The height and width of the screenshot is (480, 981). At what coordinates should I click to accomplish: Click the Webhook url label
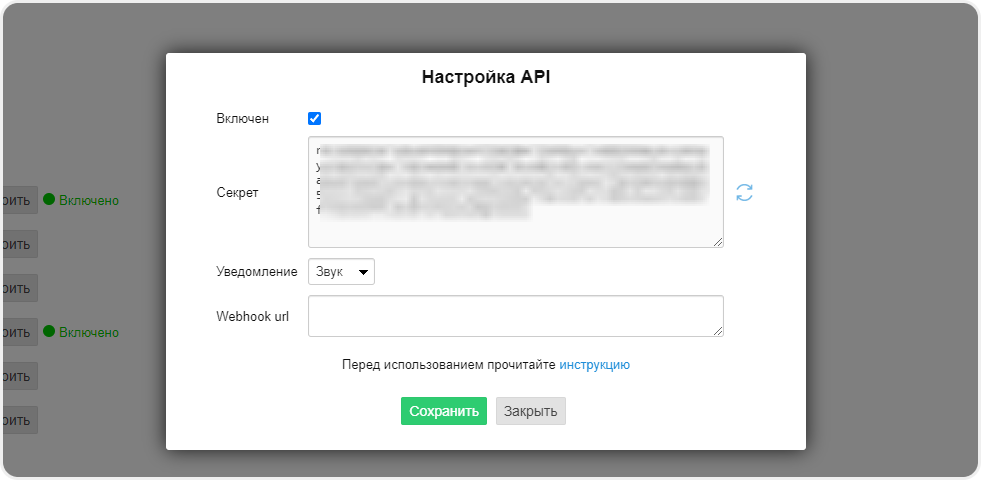pos(252,316)
